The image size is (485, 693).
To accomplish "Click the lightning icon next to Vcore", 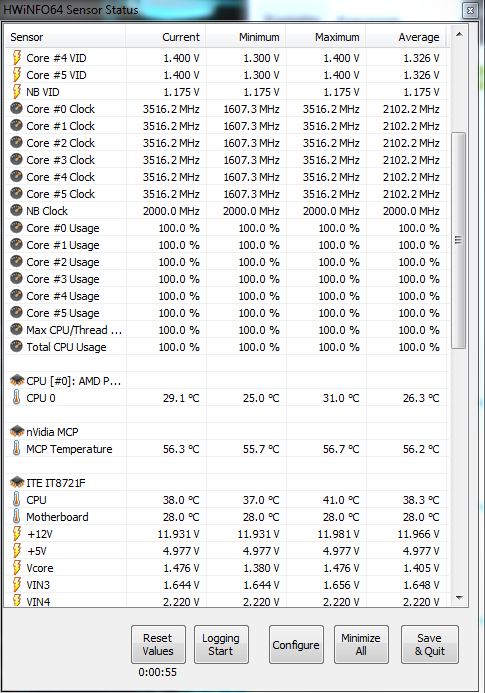I will click(x=16, y=567).
